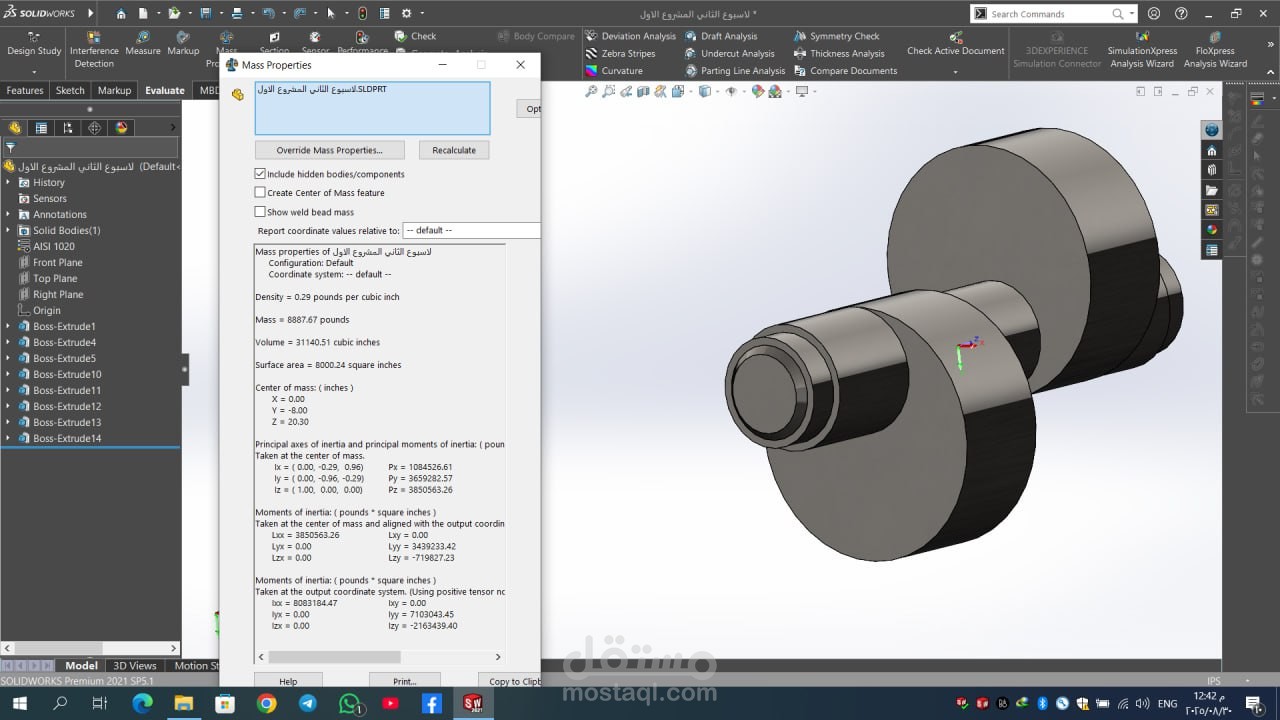
Task: Select Zebra Stripes analysis
Action: pos(628,54)
